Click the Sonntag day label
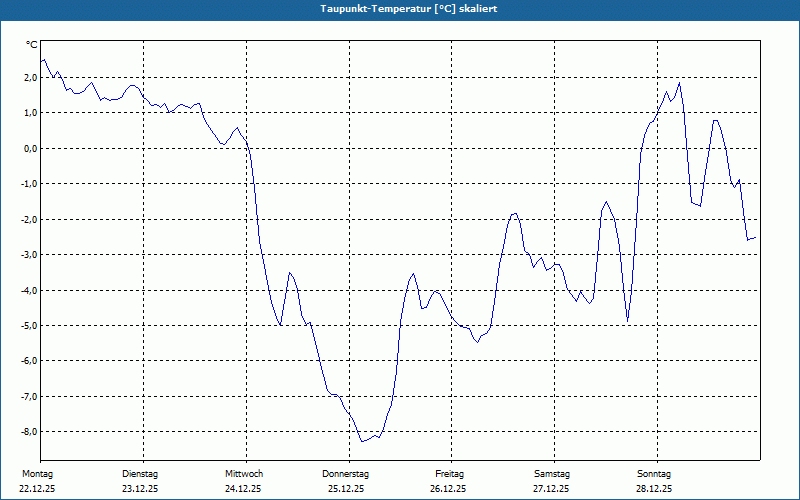The height and width of the screenshot is (500, 800). point(654,474)
